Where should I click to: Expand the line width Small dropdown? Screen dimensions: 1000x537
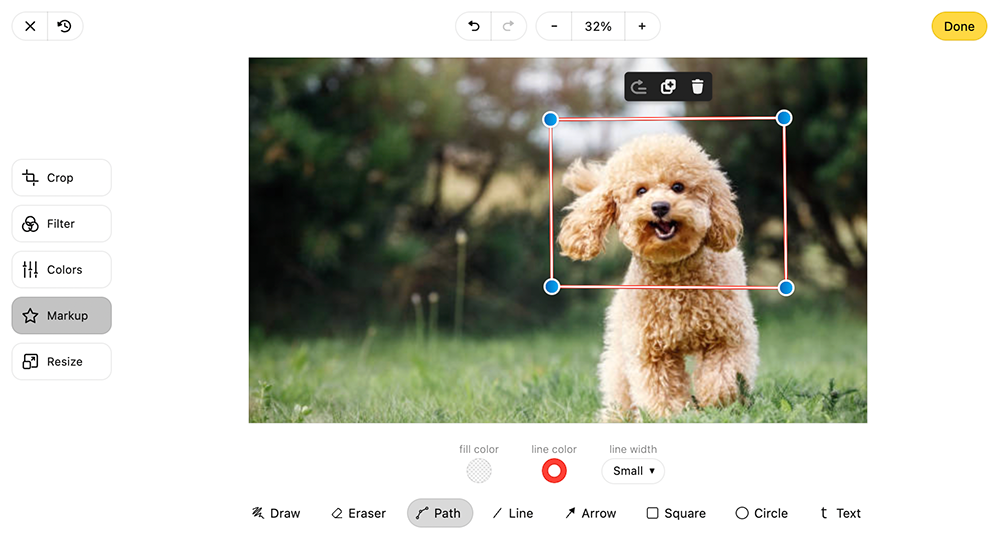[x=633, y=471]
